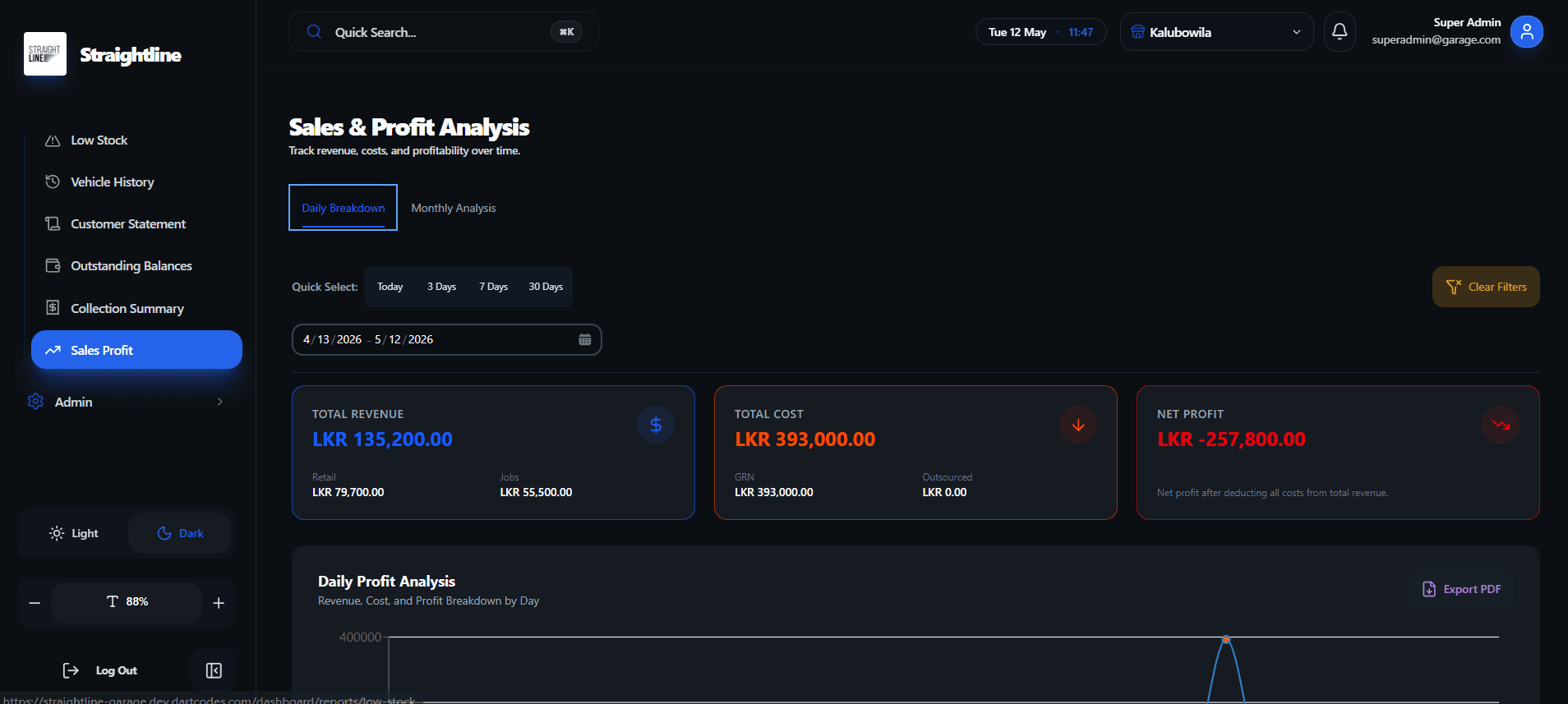The width and height of the screenshot is (1568, 704).
Task: Select 3 Days quick filter
Action: pyautogui.click(x=441, y=287)
